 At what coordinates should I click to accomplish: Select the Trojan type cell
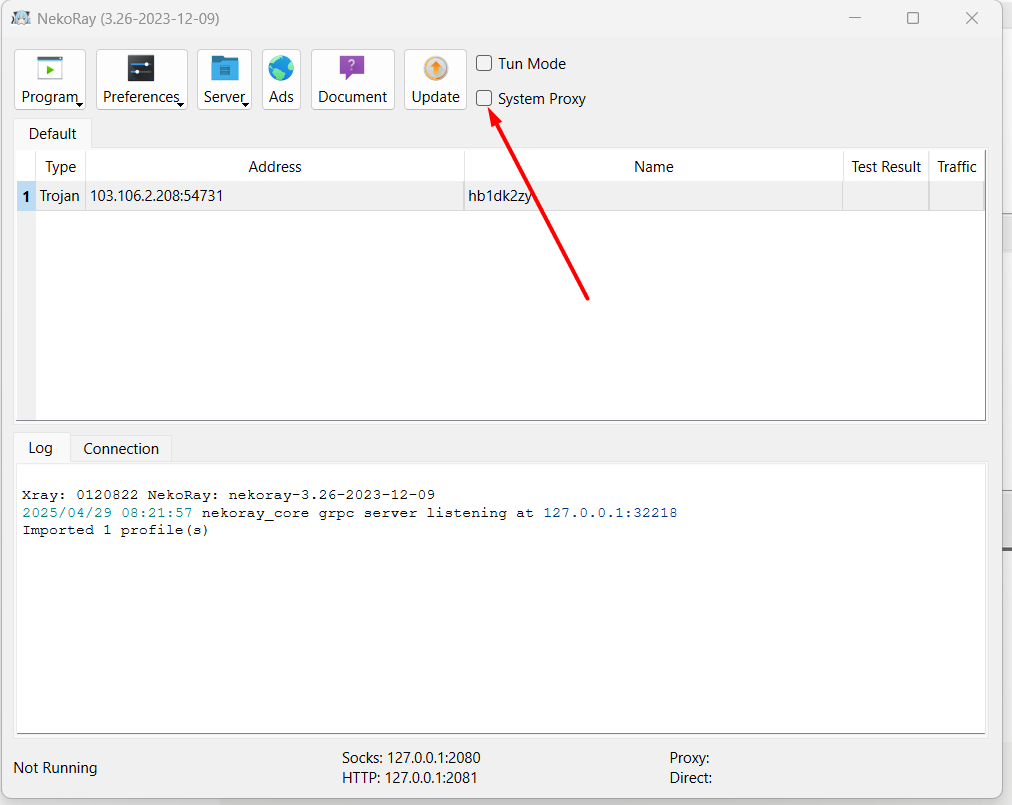[x=61, y=196]
